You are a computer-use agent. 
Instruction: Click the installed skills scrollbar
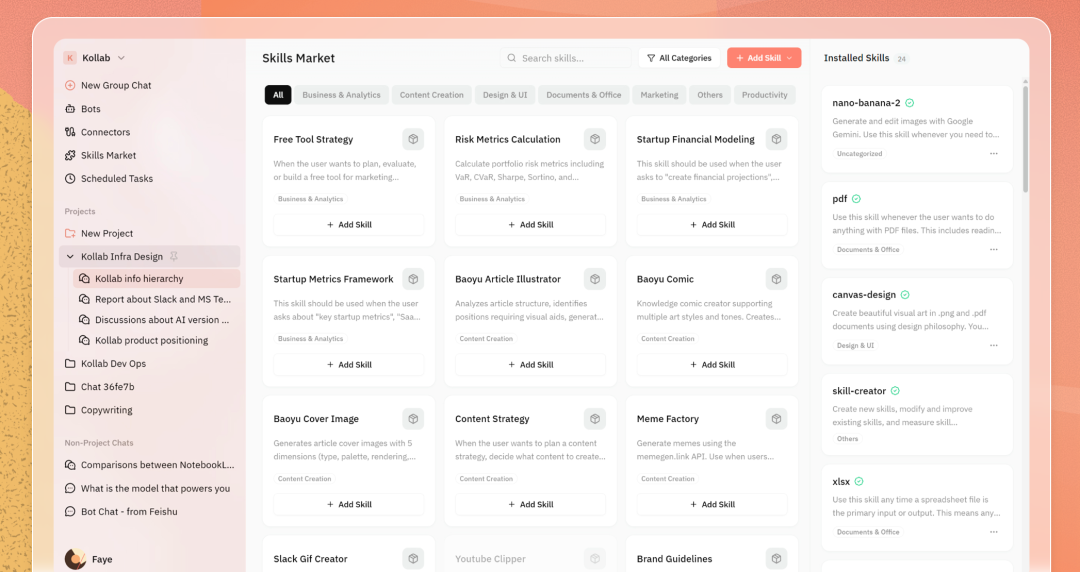coord(1025,140)
